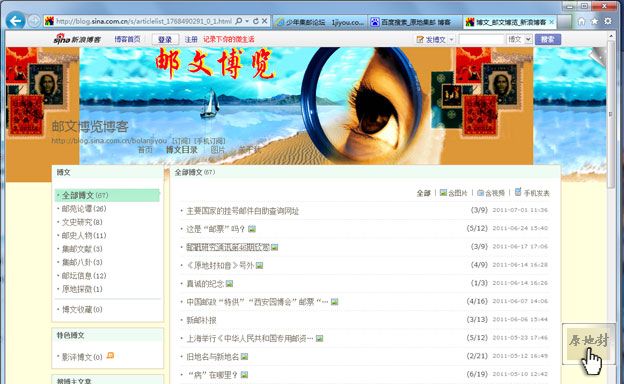Image resolution: width=624 pixels, height=384 pixels.
Task: Open the 博文 search type dropdown
Action: click(519, 39)
